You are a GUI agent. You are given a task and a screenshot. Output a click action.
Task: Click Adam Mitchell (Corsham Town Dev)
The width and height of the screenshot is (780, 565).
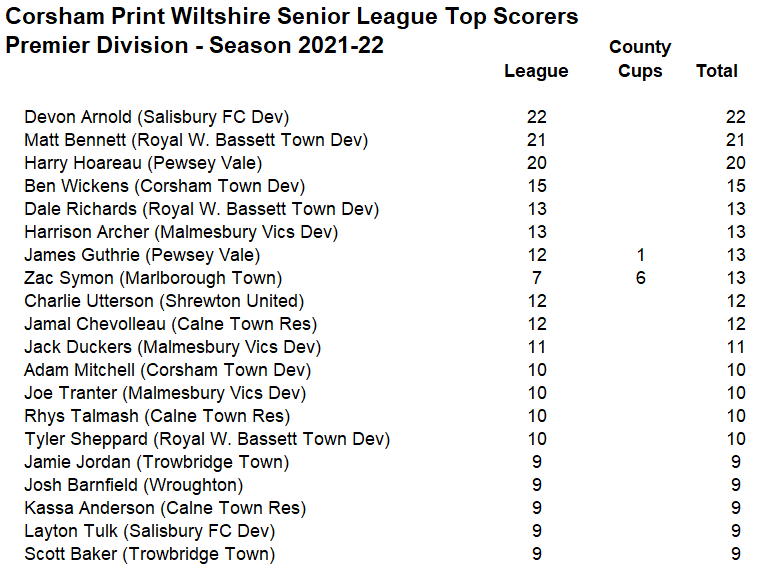[x=168, y=371]
